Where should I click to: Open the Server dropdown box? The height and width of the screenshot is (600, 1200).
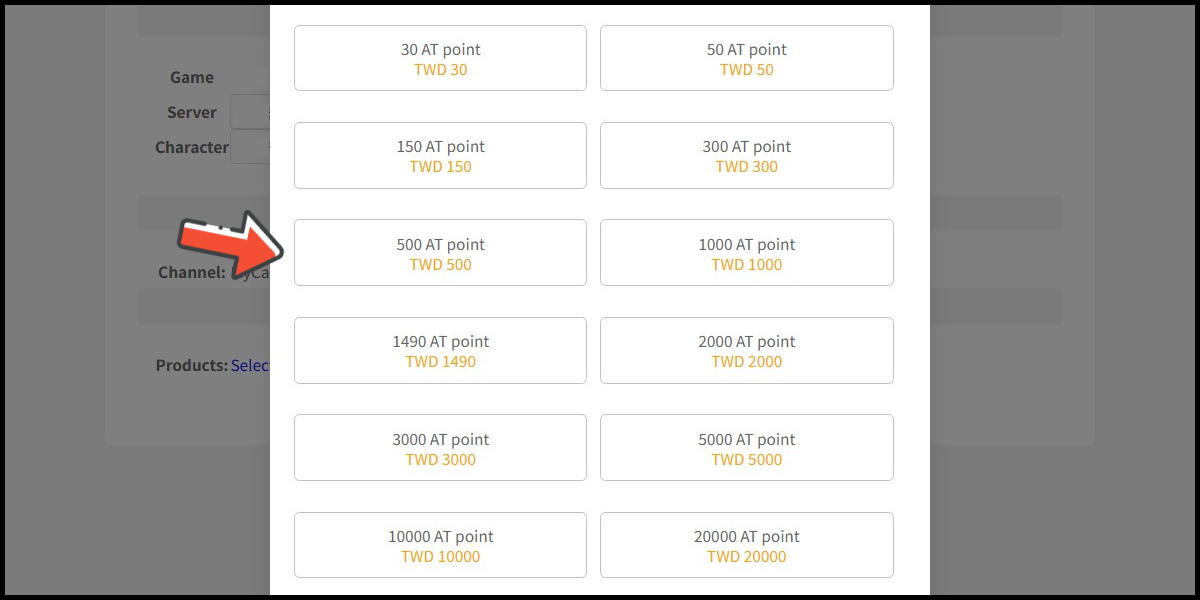(x=250, y=112)
